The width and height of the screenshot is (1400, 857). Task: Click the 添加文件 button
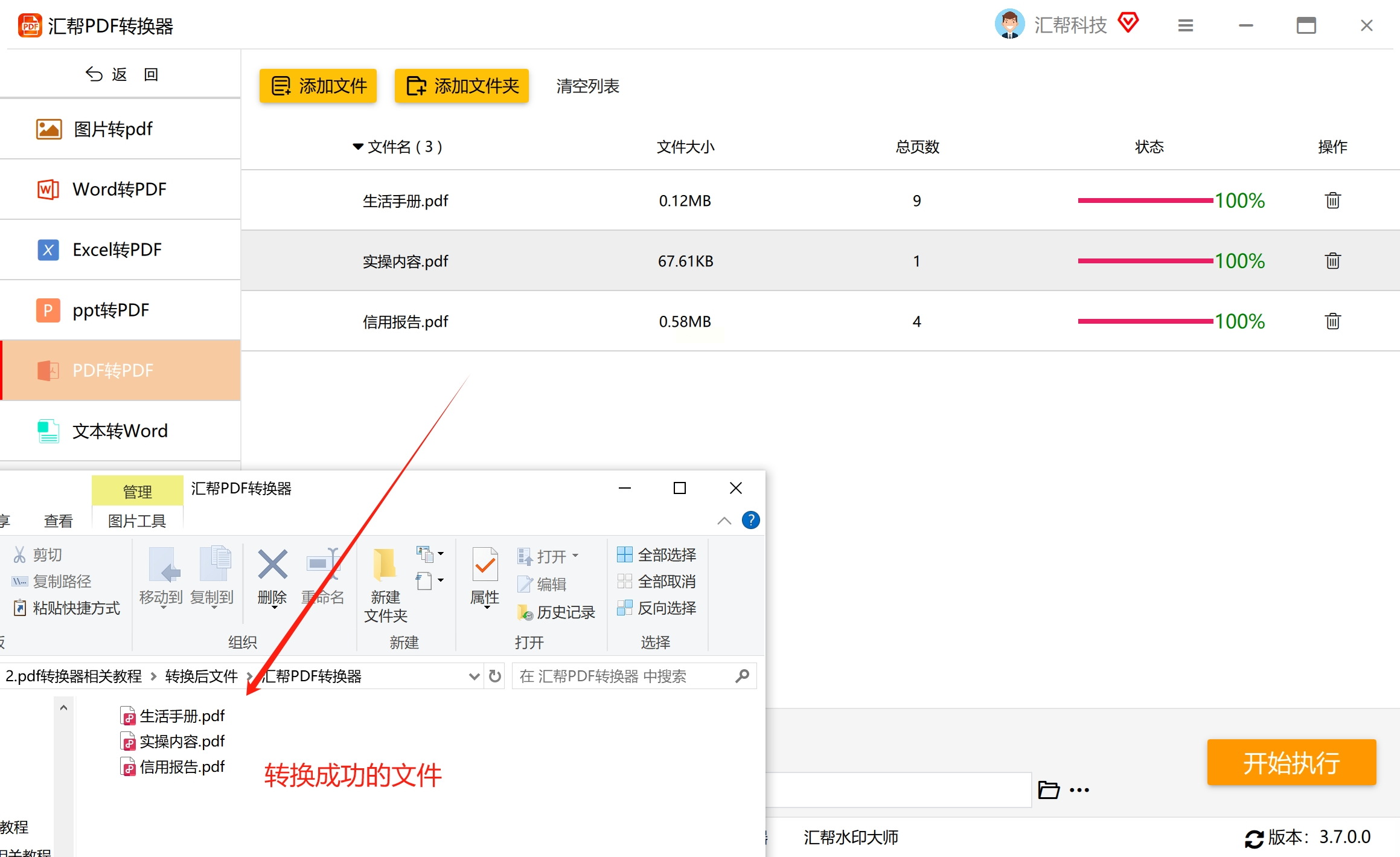tap(318, 86)
